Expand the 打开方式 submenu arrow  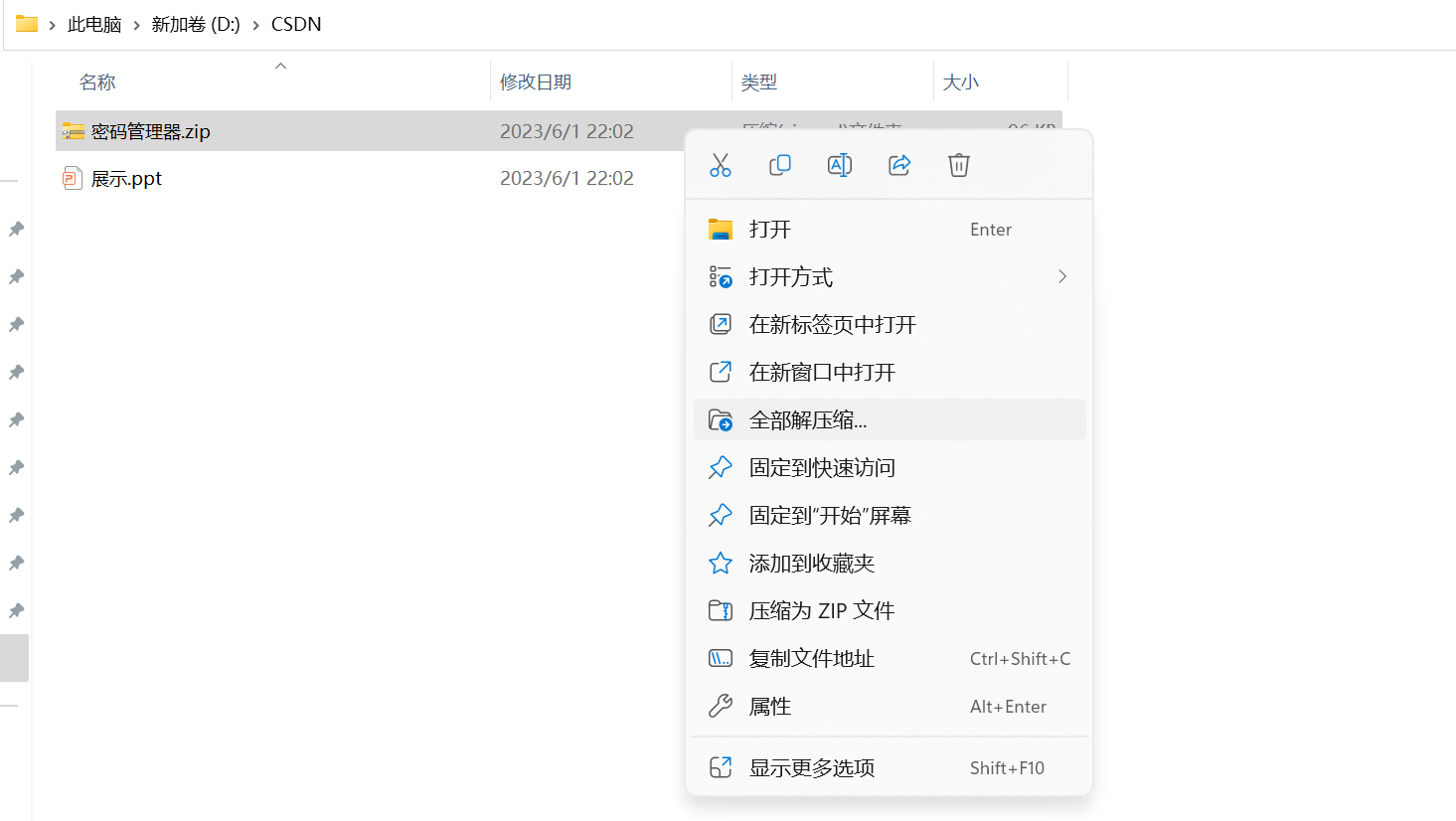1062,276
